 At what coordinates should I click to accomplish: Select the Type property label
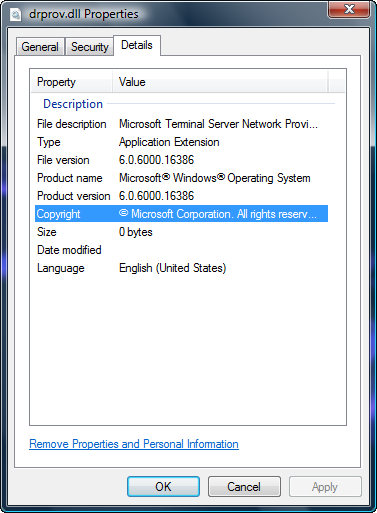tap(49, 142)
